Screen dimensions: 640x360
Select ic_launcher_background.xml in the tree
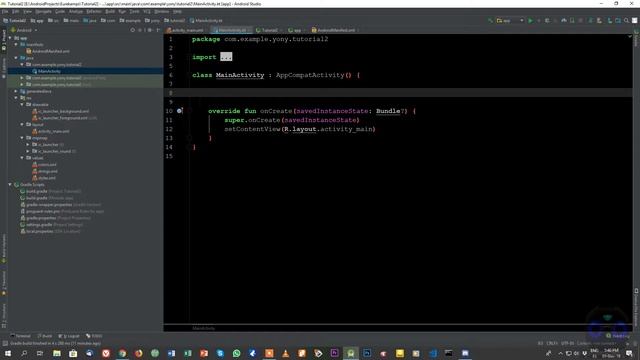[x=60, y=111]
